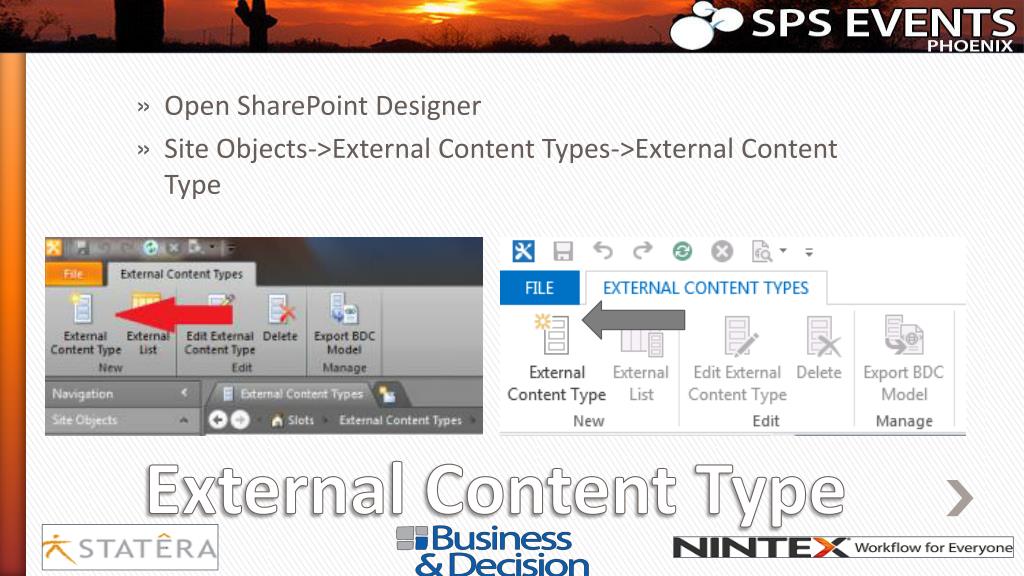This screenshot has height=576, width=1024.
Task: Click the app icon in the dark ribbon's title bar
Action: [54, 248]
